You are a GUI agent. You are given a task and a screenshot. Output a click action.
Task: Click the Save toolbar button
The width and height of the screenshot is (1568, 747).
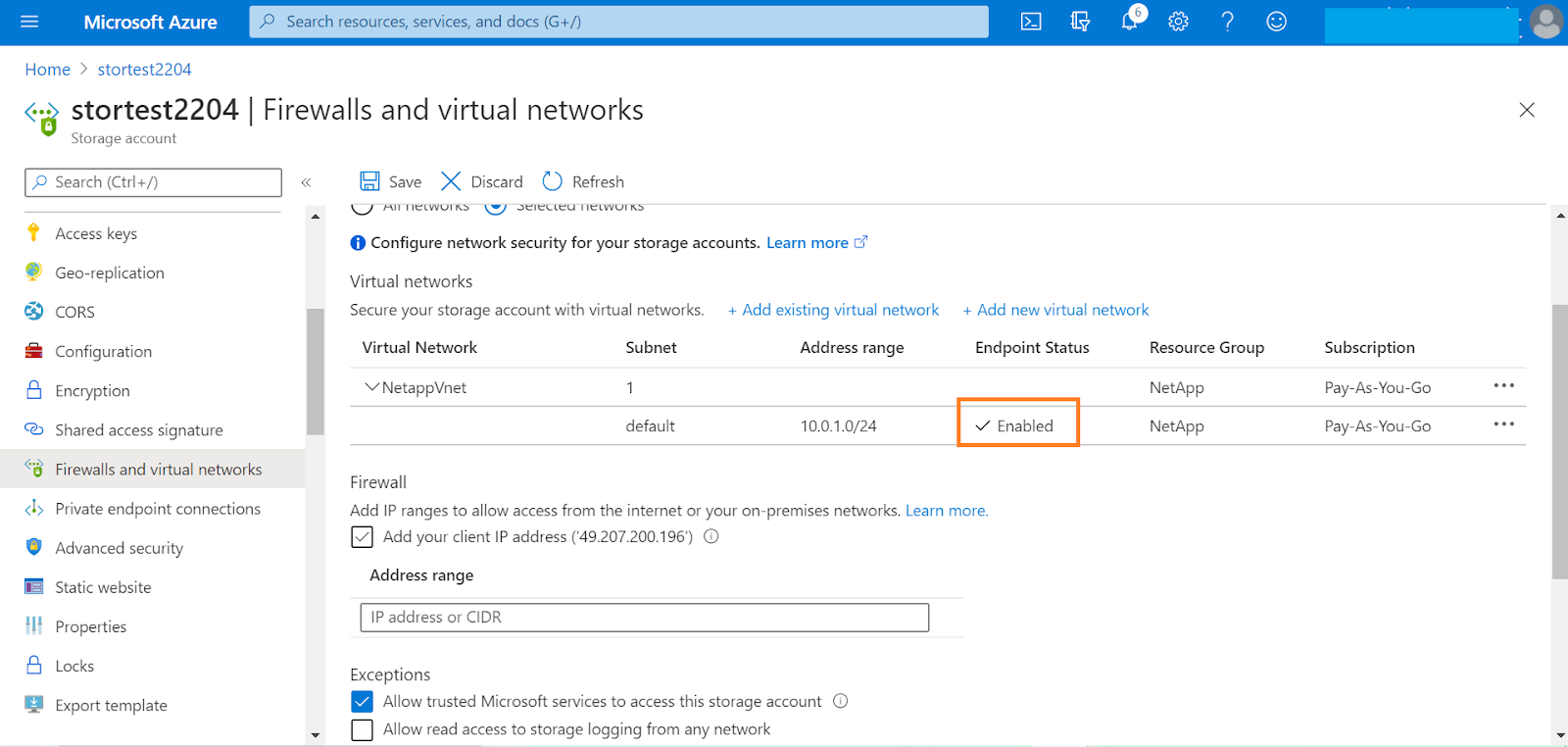tap(391, 181)
